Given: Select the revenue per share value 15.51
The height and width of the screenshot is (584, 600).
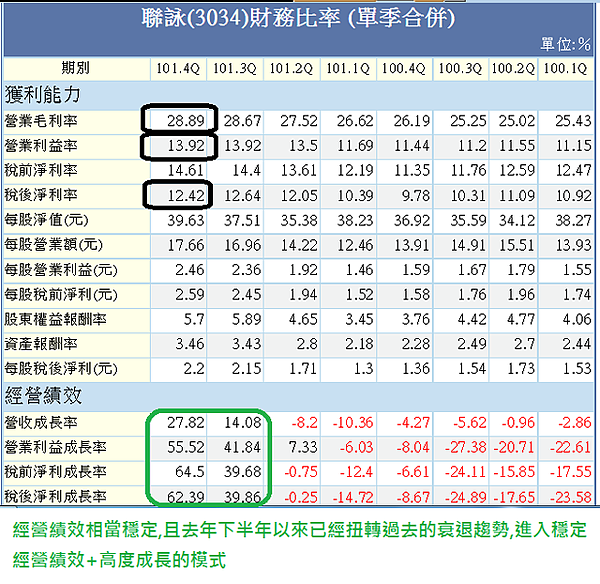Looking at the screenshot, I should click(517, 245).
